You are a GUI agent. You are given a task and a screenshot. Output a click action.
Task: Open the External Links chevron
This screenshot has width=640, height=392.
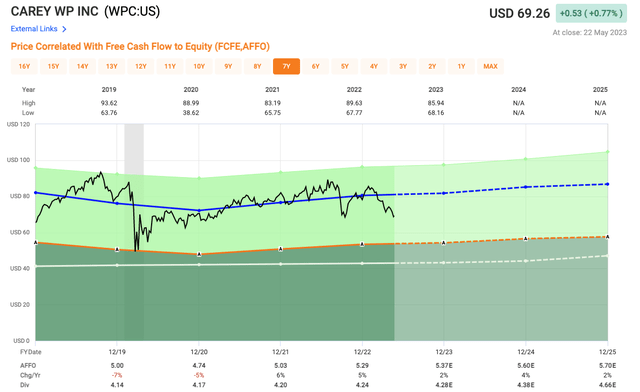pos(64,29)
